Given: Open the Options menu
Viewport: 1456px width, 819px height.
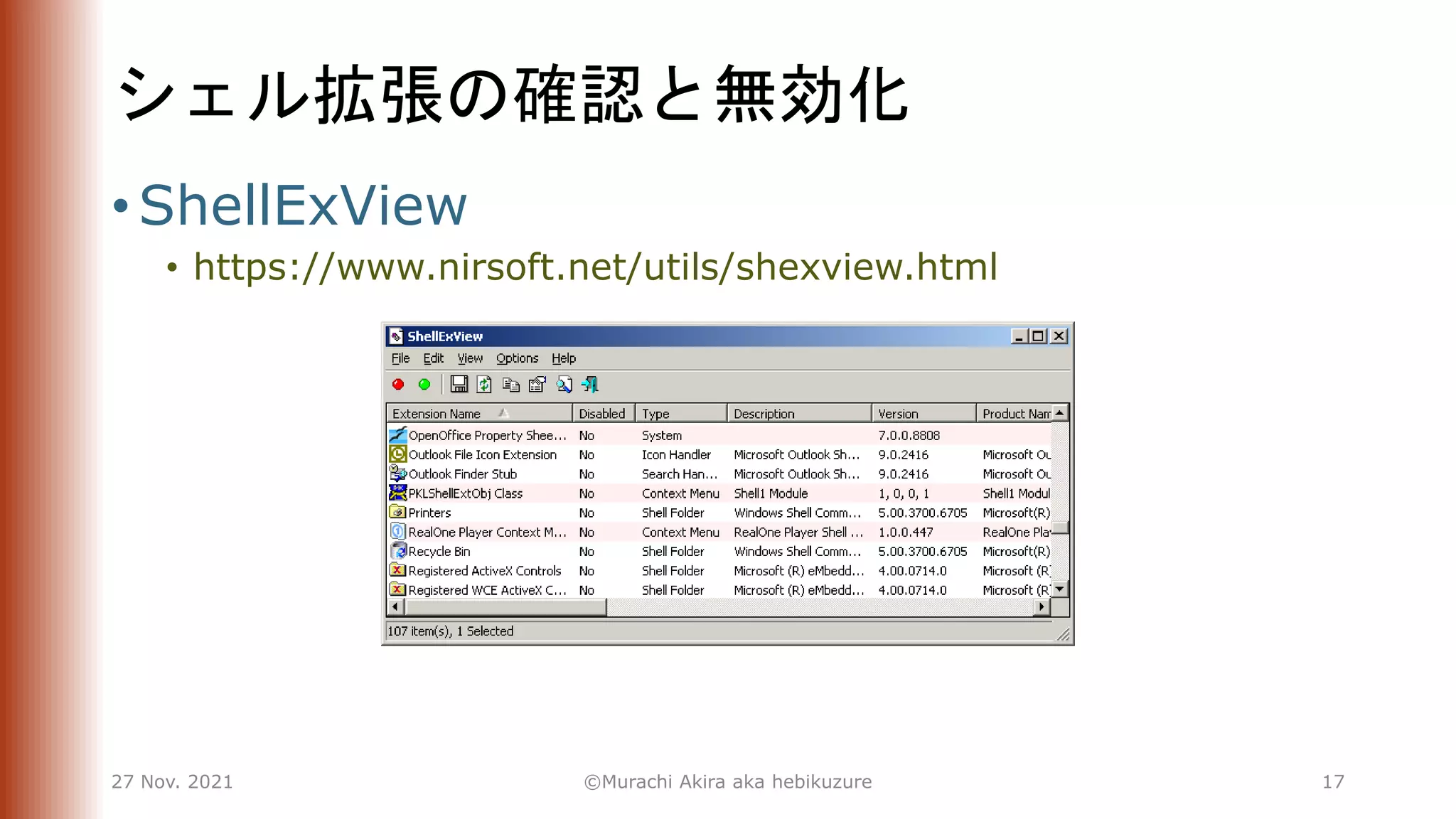Looking at the screenshot, I should click(518, 358).
